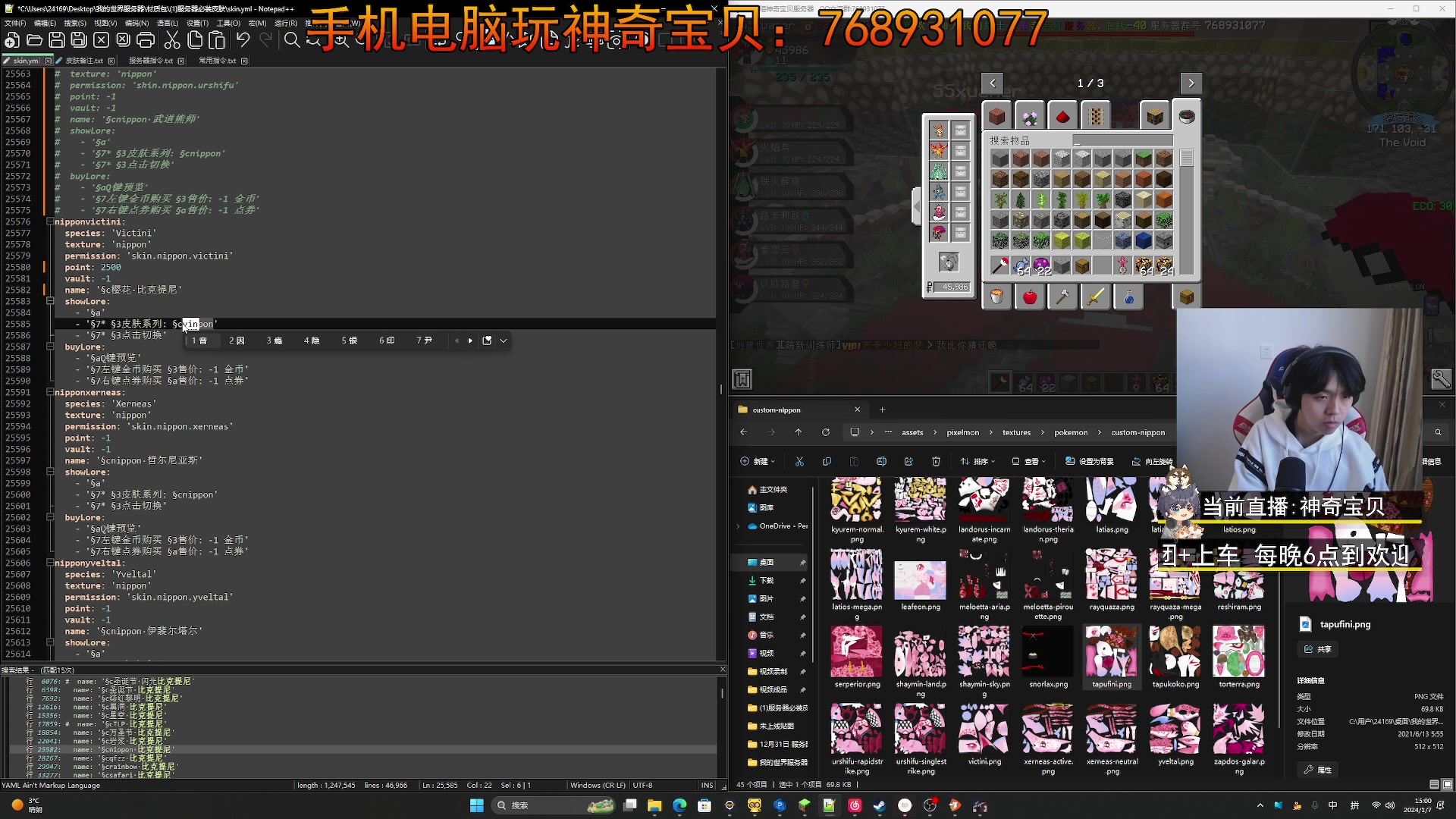This screenshot has width=1456, height=819.
Task: Select the Brewing potion tab in Minecraft
Action: (1128, 297)
